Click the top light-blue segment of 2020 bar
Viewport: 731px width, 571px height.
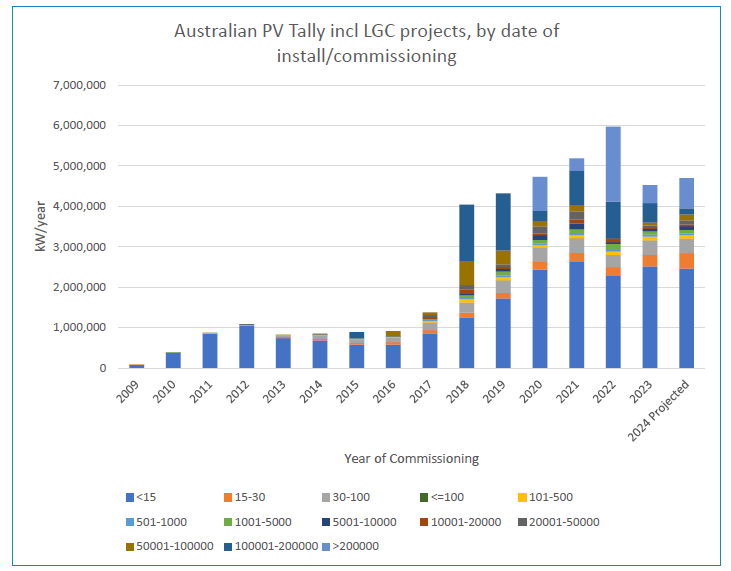pos(541,193)
